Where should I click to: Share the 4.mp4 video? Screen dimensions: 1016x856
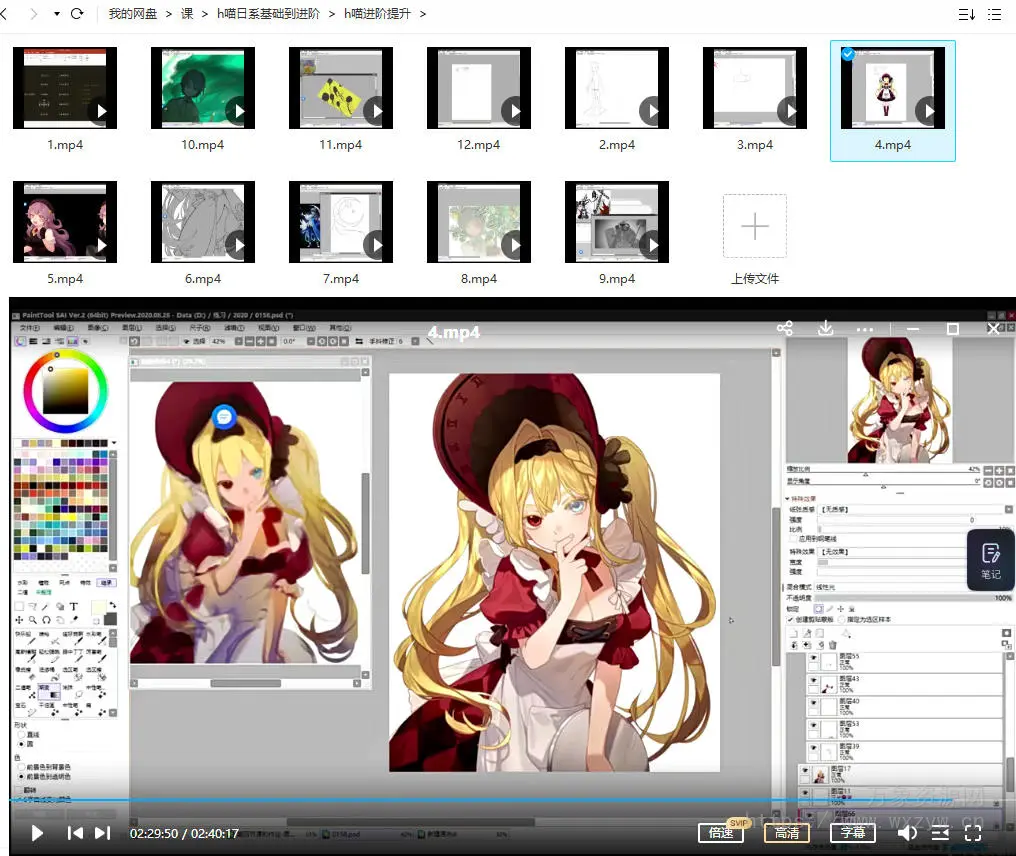785,328
